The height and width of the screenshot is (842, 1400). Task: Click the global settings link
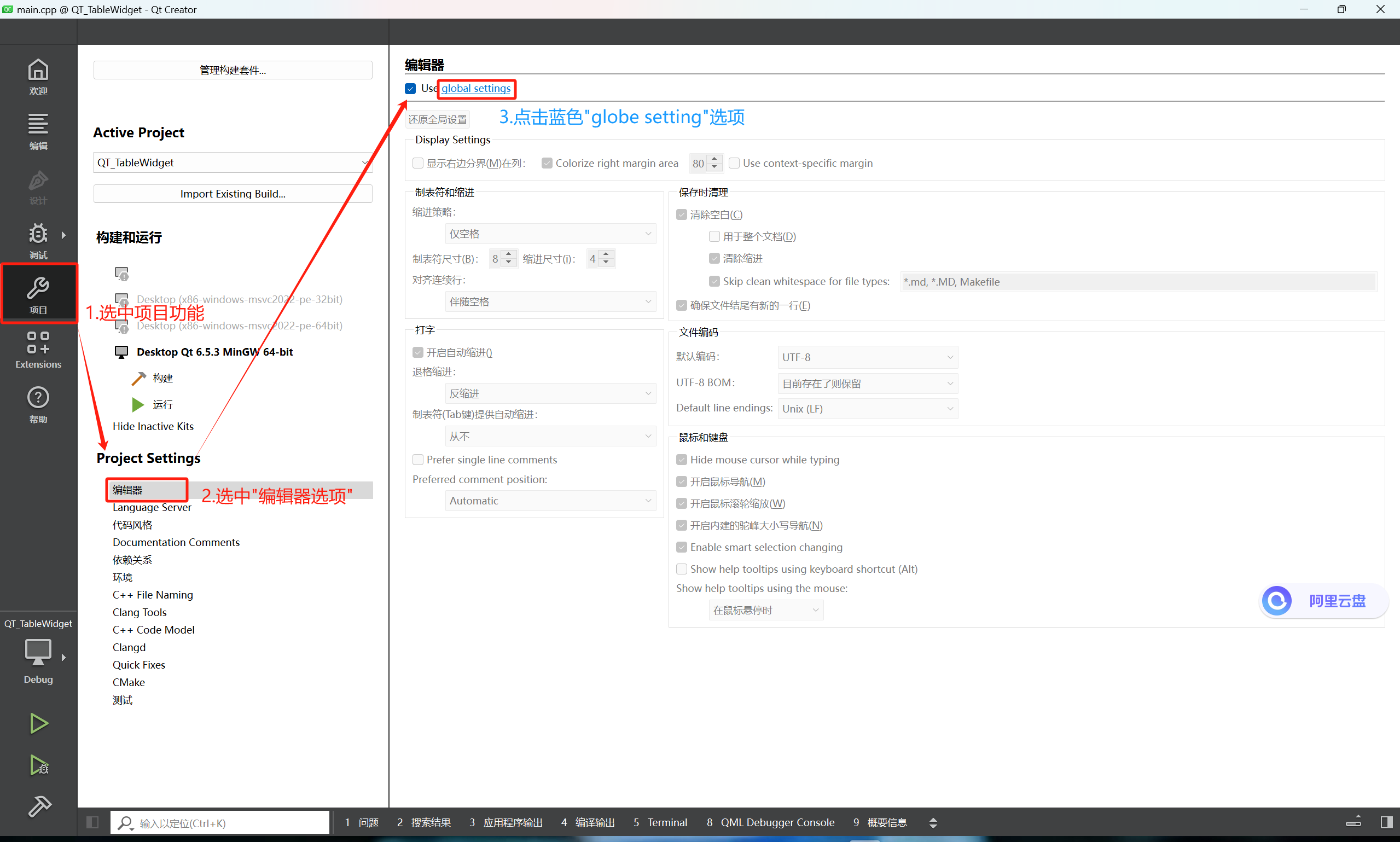pos(476,88)
